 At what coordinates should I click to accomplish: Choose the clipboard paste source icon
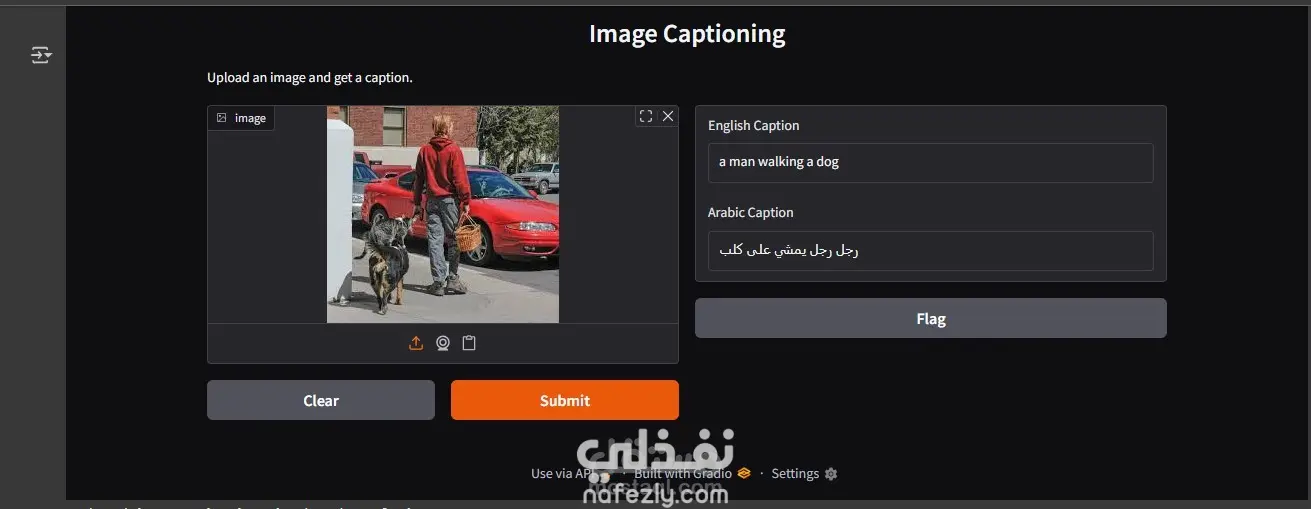coord(469,343)
